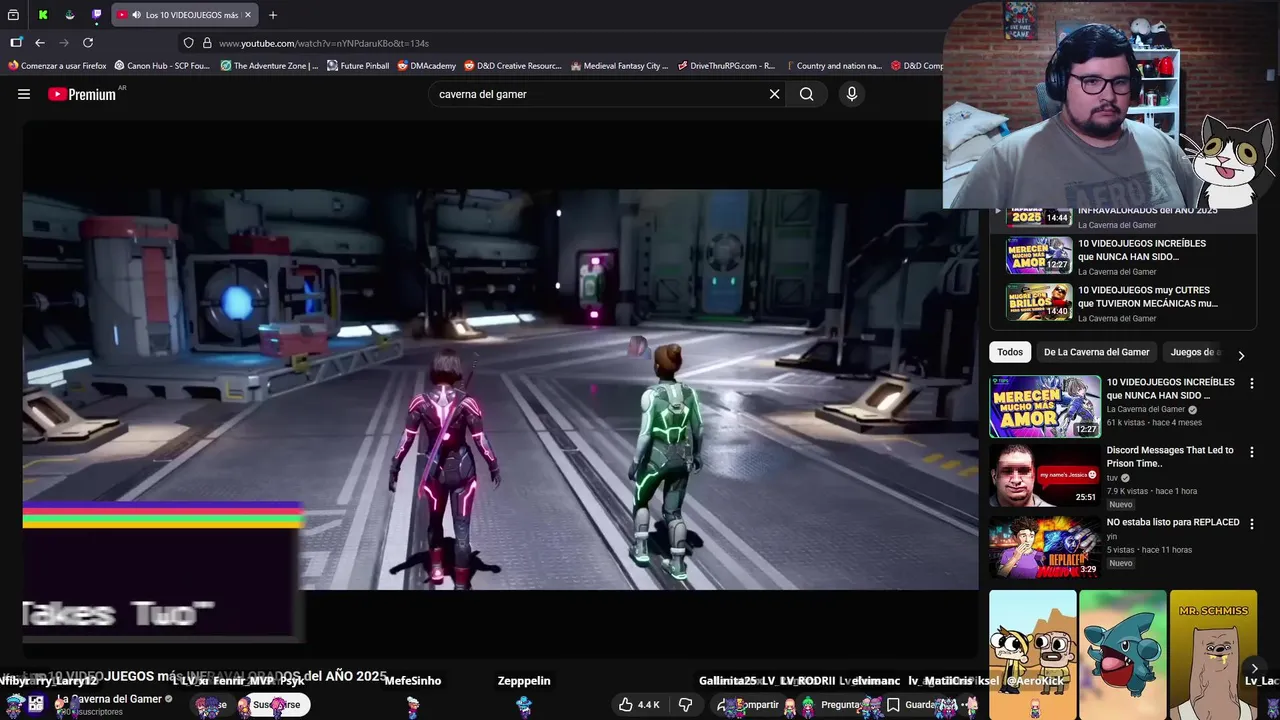Switch to pinned Kick tab
The height and width of the screenshot is (720, 1280).
pyautogui.click(x=43, y=15)
